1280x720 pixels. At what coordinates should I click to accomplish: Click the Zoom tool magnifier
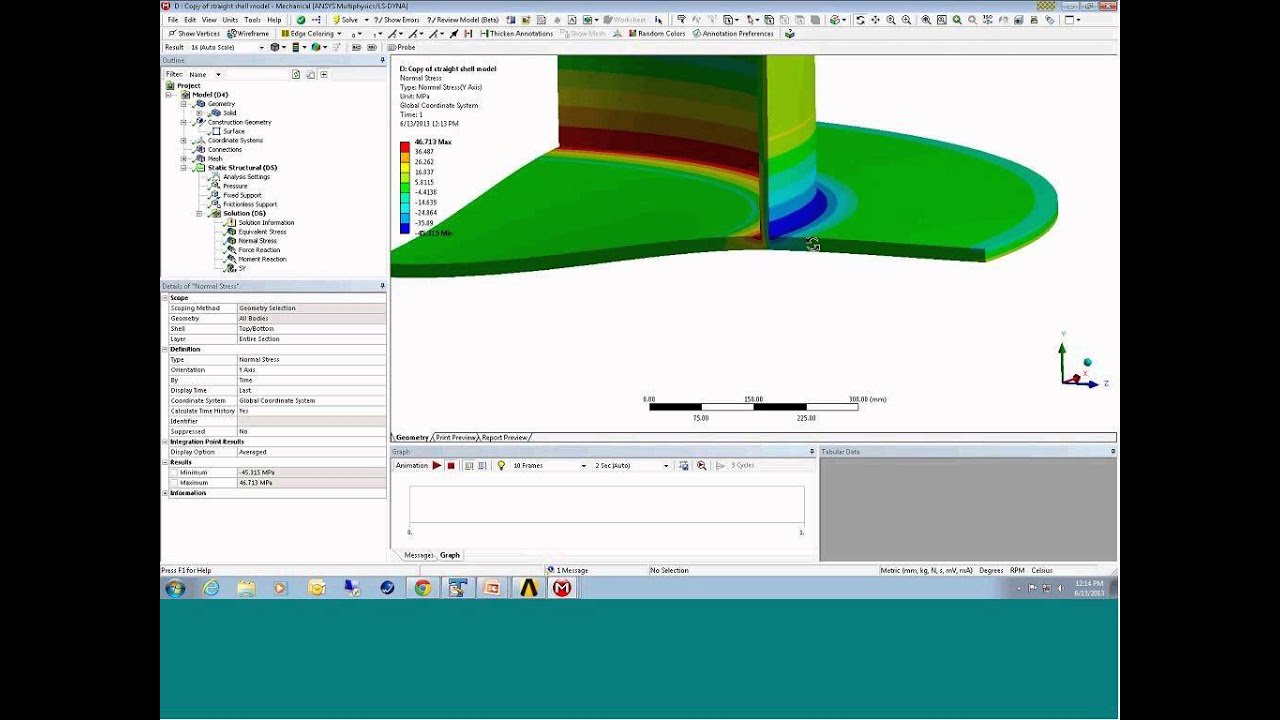[x=891, y=20]
